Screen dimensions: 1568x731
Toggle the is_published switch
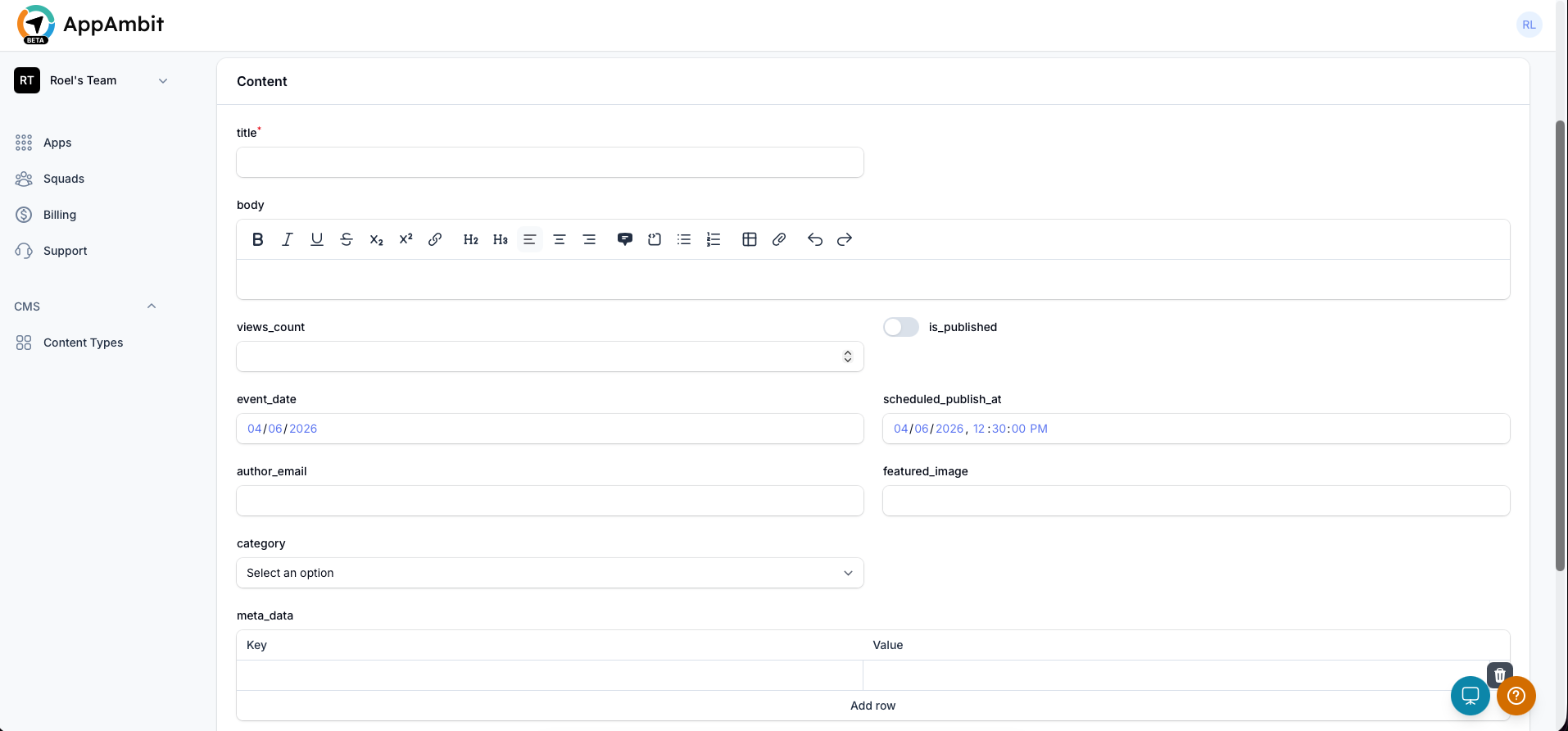pyautogui.click(x=901, y=327)
